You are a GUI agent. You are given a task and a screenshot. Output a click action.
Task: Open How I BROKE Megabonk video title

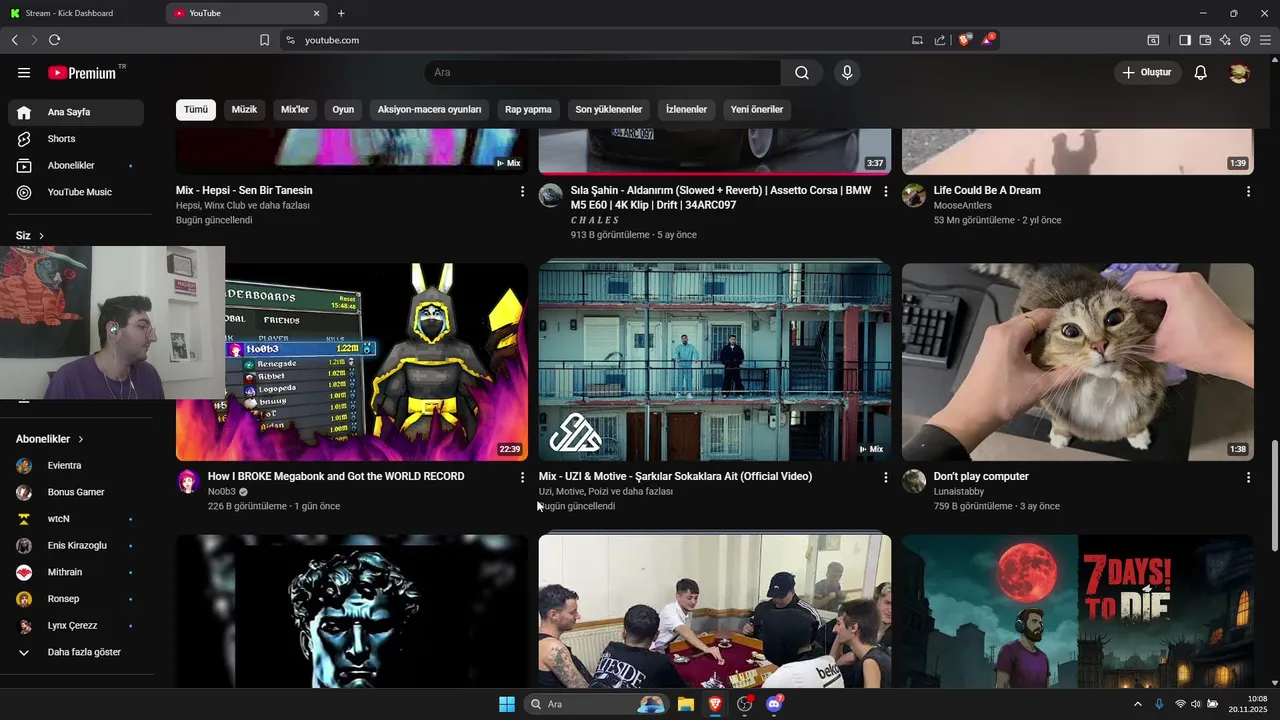pyautogui.click(x=336, y=477)
